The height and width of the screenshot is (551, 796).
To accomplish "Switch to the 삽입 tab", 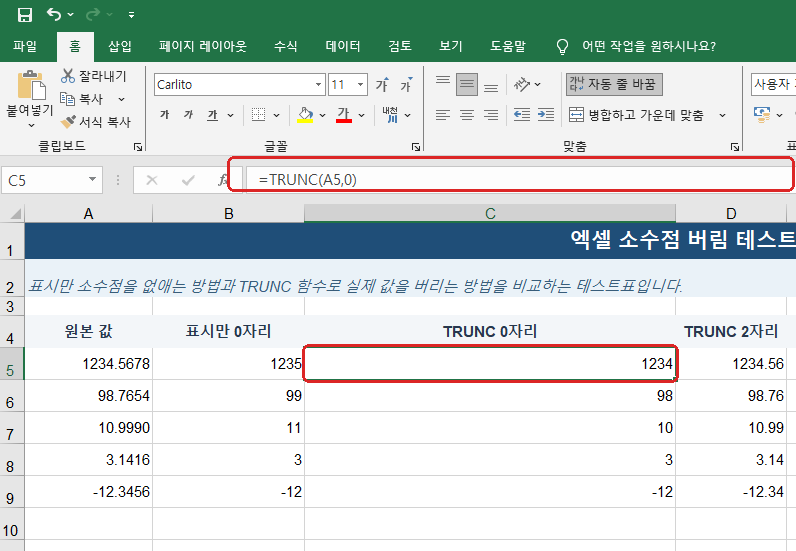I will (120, 46).
